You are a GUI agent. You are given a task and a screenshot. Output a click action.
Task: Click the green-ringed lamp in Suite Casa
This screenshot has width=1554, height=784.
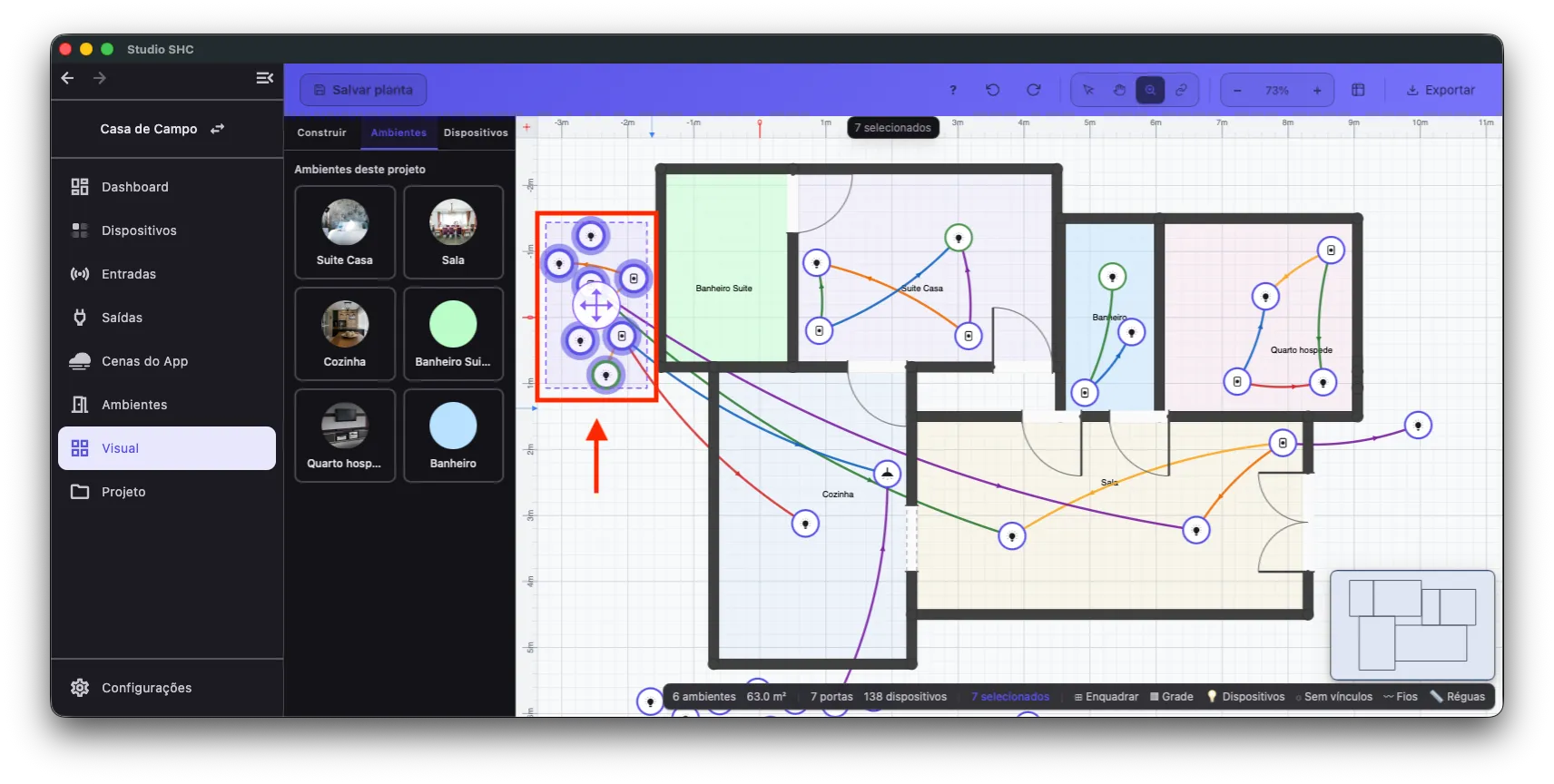[959, 238]
